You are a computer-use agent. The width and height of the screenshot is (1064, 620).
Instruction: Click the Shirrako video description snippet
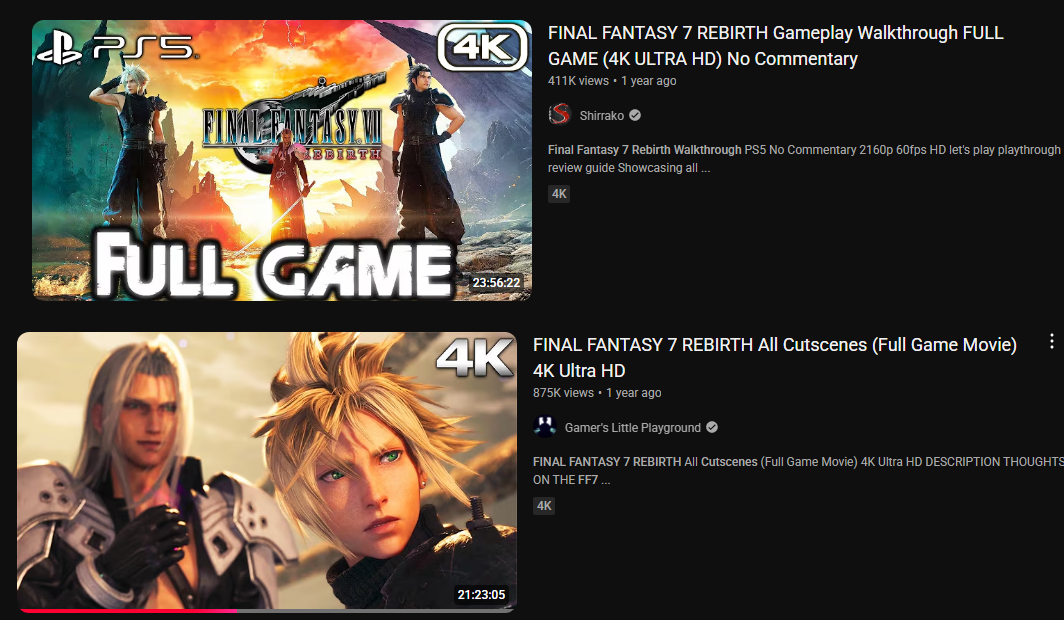click(x=804, y=159)
